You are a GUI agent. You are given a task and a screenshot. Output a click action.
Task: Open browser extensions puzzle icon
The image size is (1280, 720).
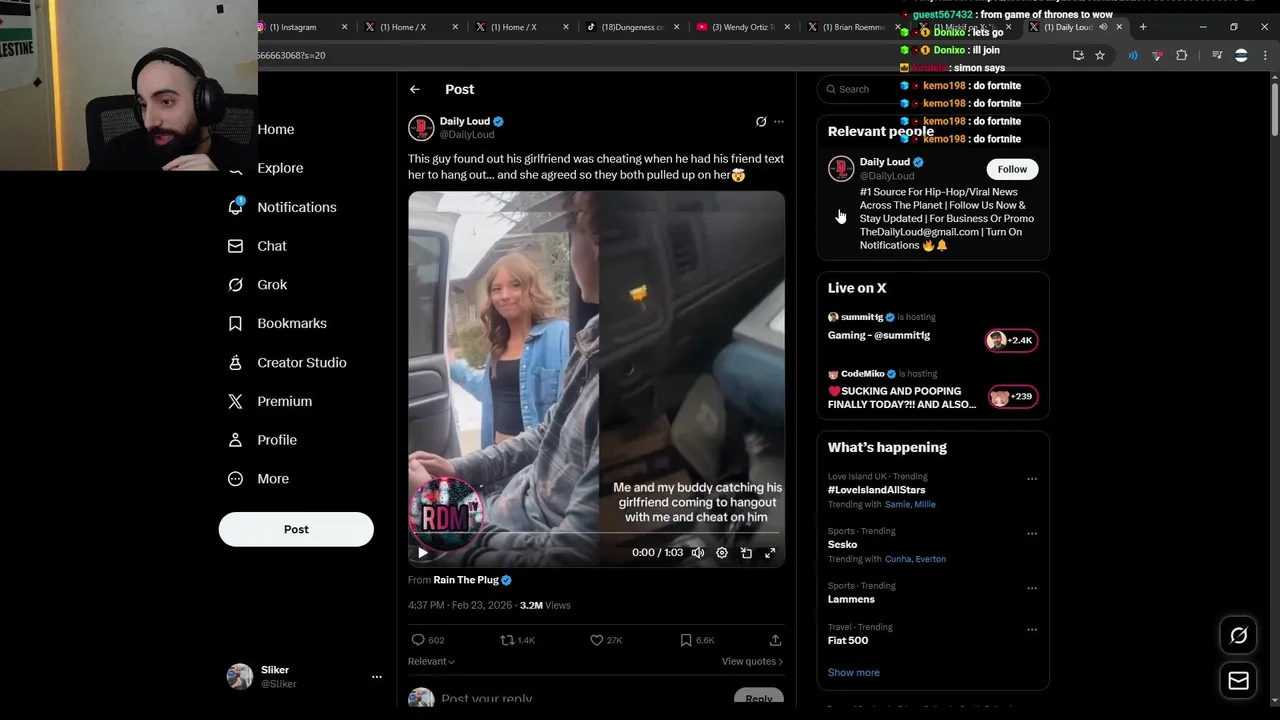click(1181, 55)
